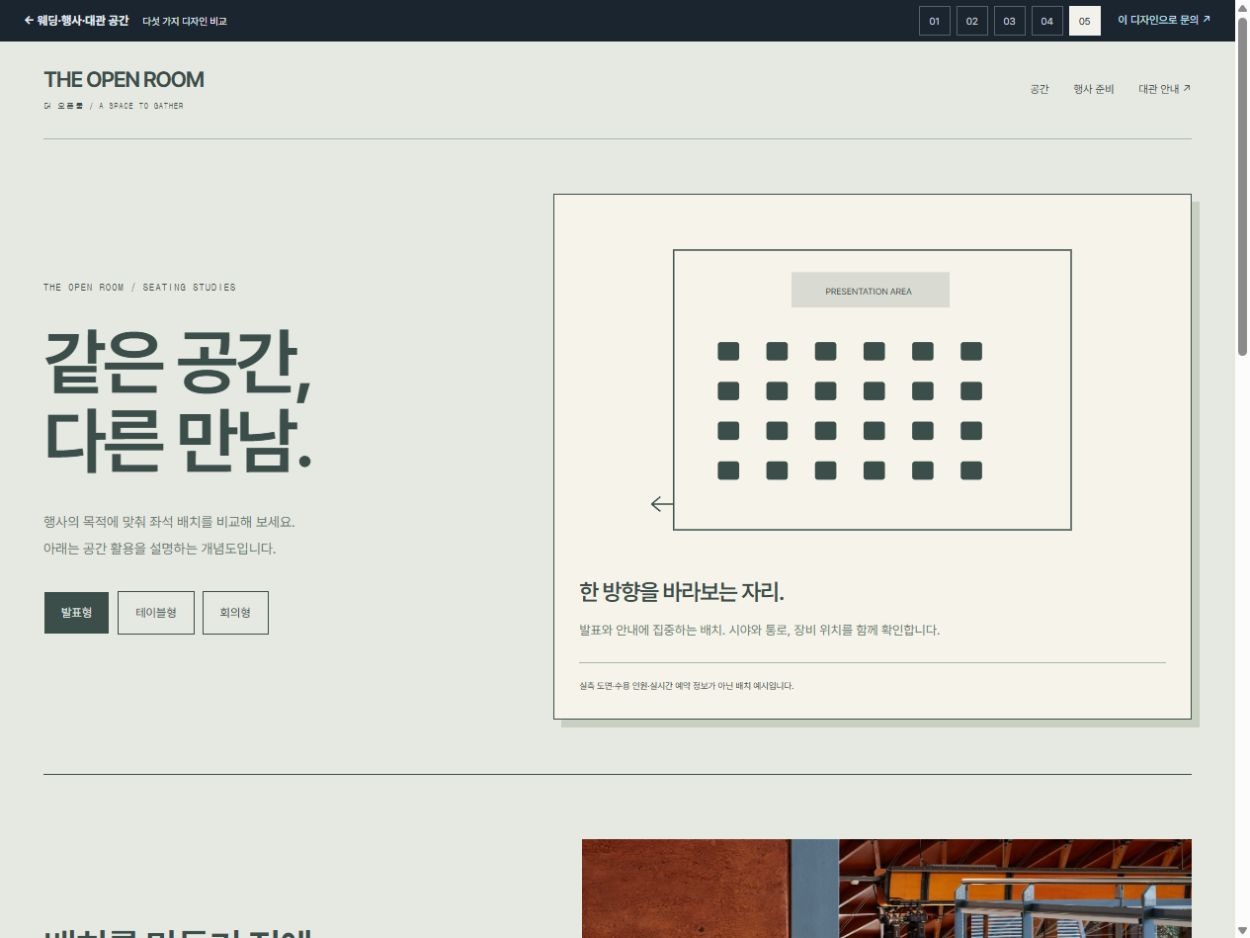Click the disclaimer text 실측 도면·수용 인원
This screenshot has width=1250, height=938.
click(686, 686)
